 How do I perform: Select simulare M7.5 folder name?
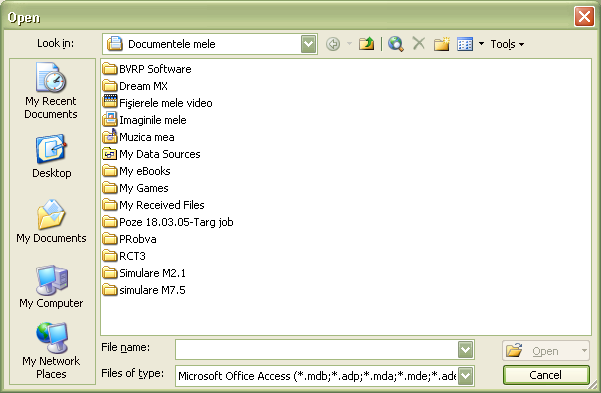click(152, 290)
